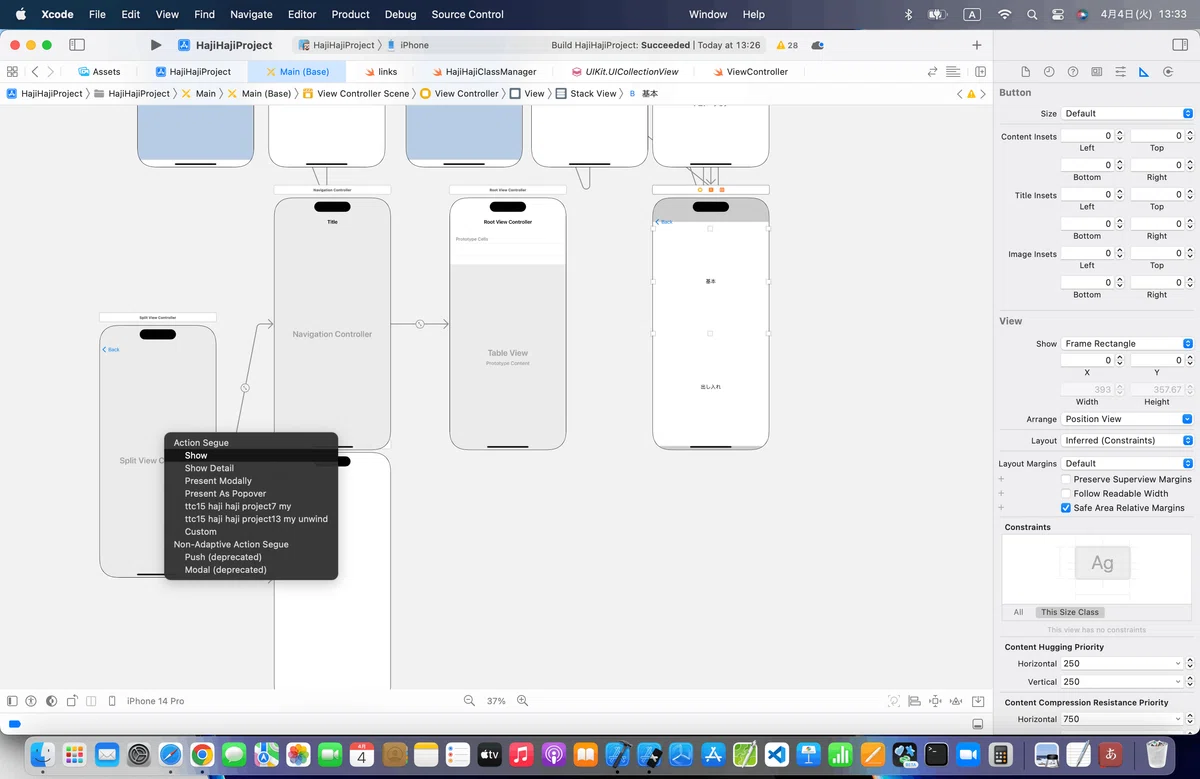Toggle editor options lines icon
Image resolution: width=1200 pixels, height=779 pixels.
tap(954, 72)
